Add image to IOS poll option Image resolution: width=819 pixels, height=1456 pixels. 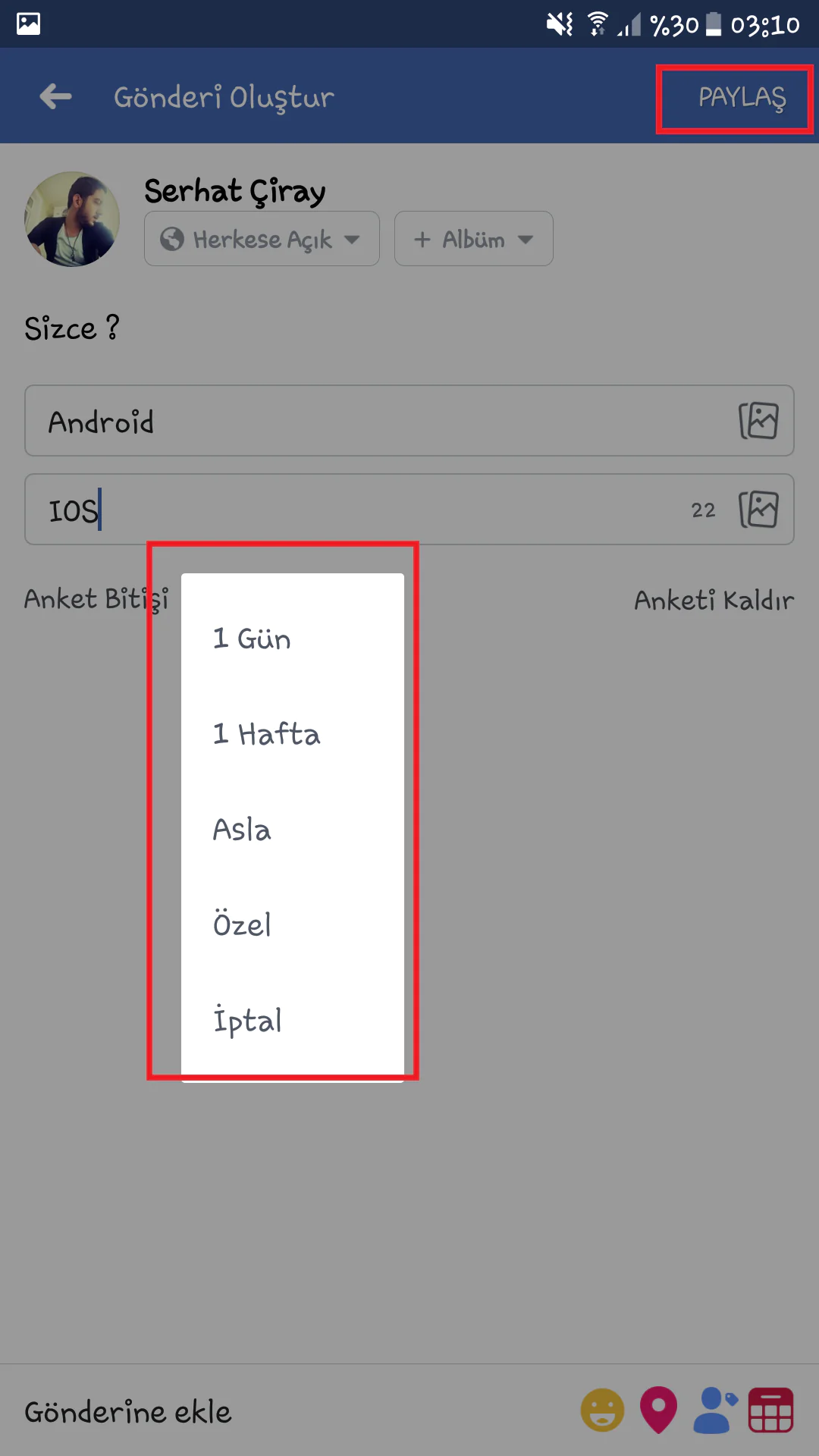(758, 510)
